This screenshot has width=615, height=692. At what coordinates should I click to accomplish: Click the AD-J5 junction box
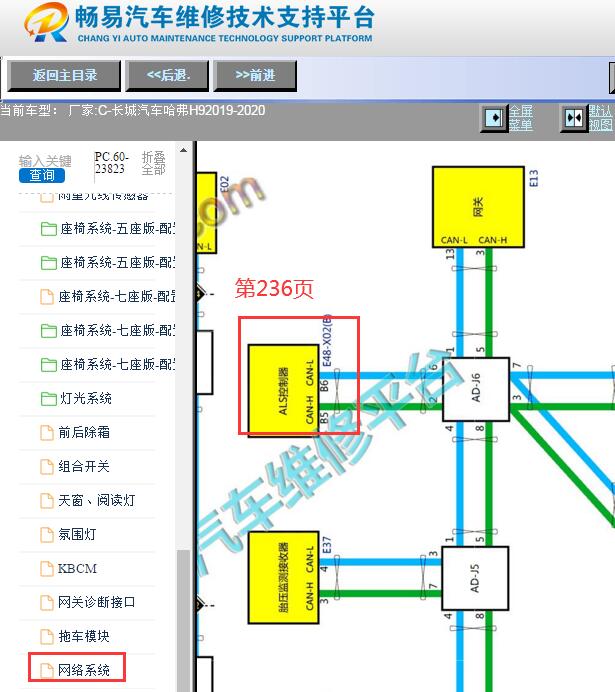475,578
